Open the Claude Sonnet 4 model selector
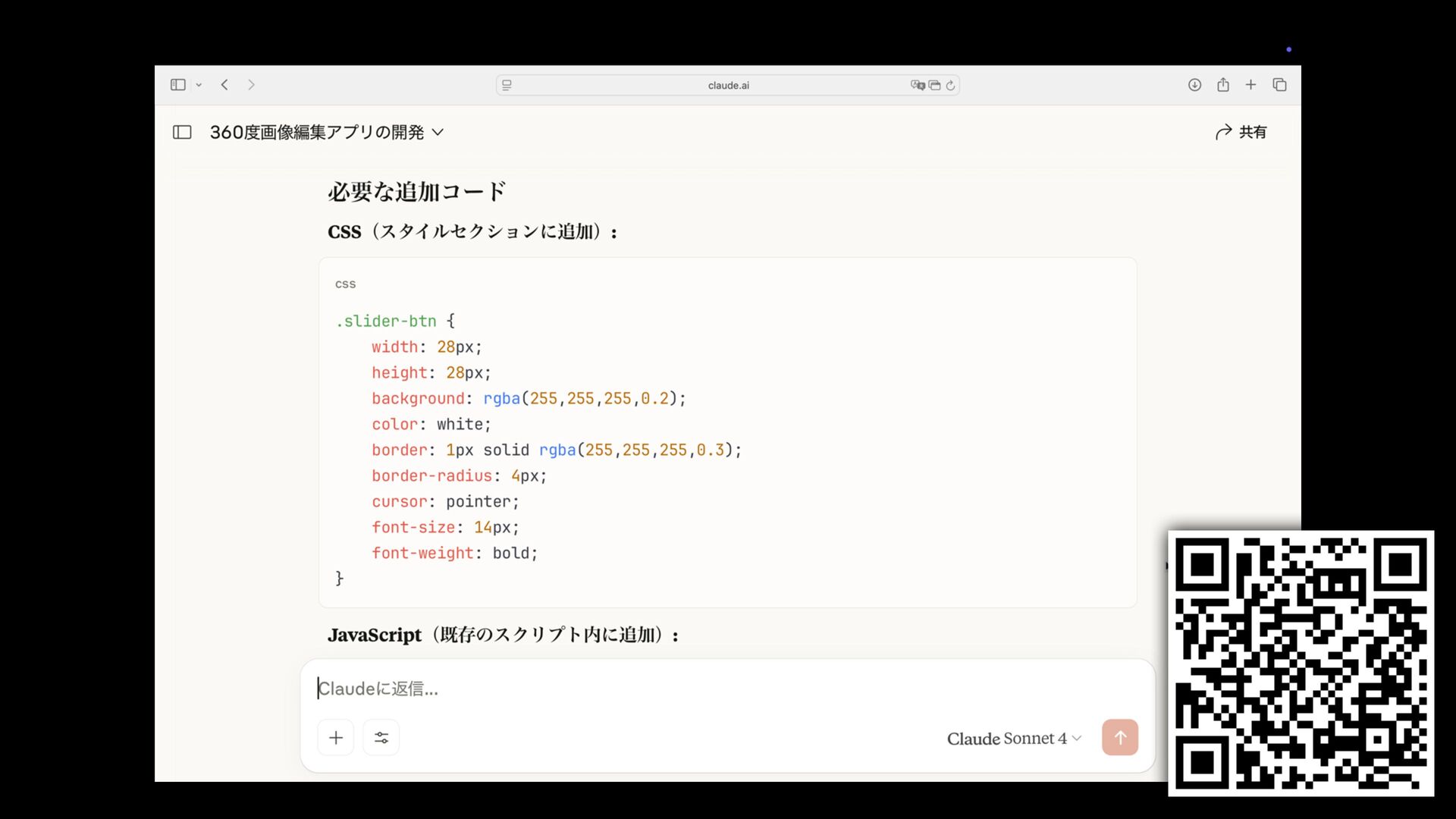 click(x=1014, y=739)
